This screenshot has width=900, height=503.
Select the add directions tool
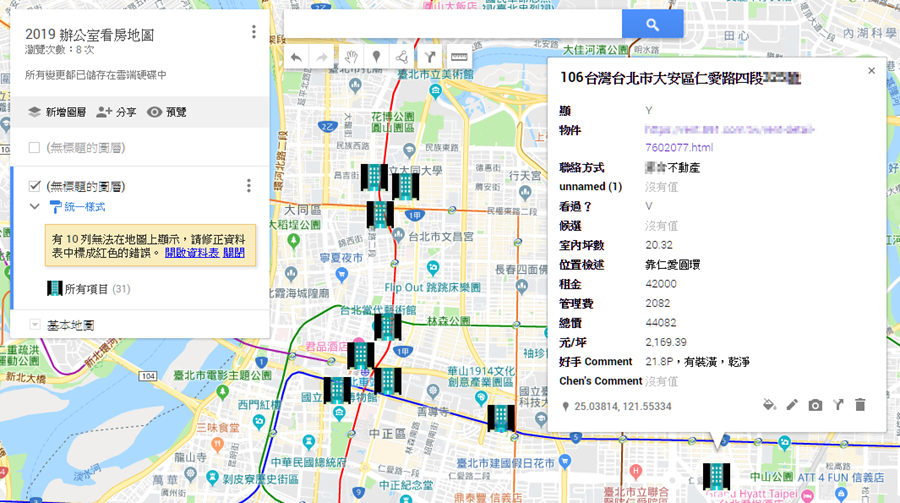point(430,57)
